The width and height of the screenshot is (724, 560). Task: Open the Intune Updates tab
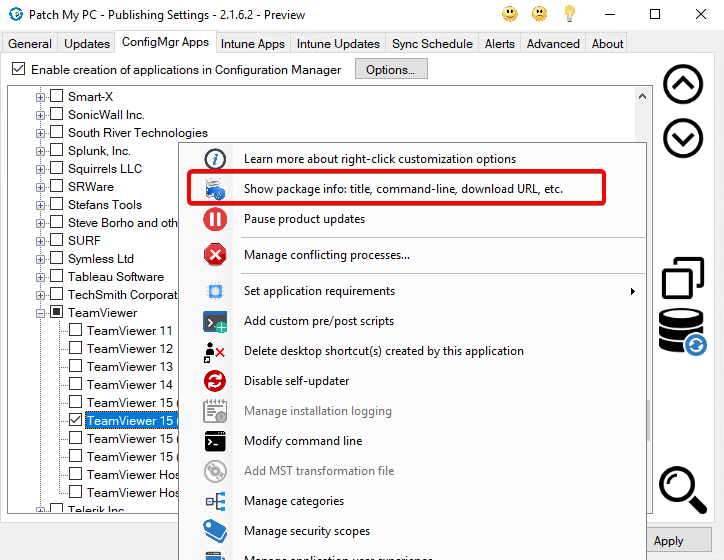(338, 44)
